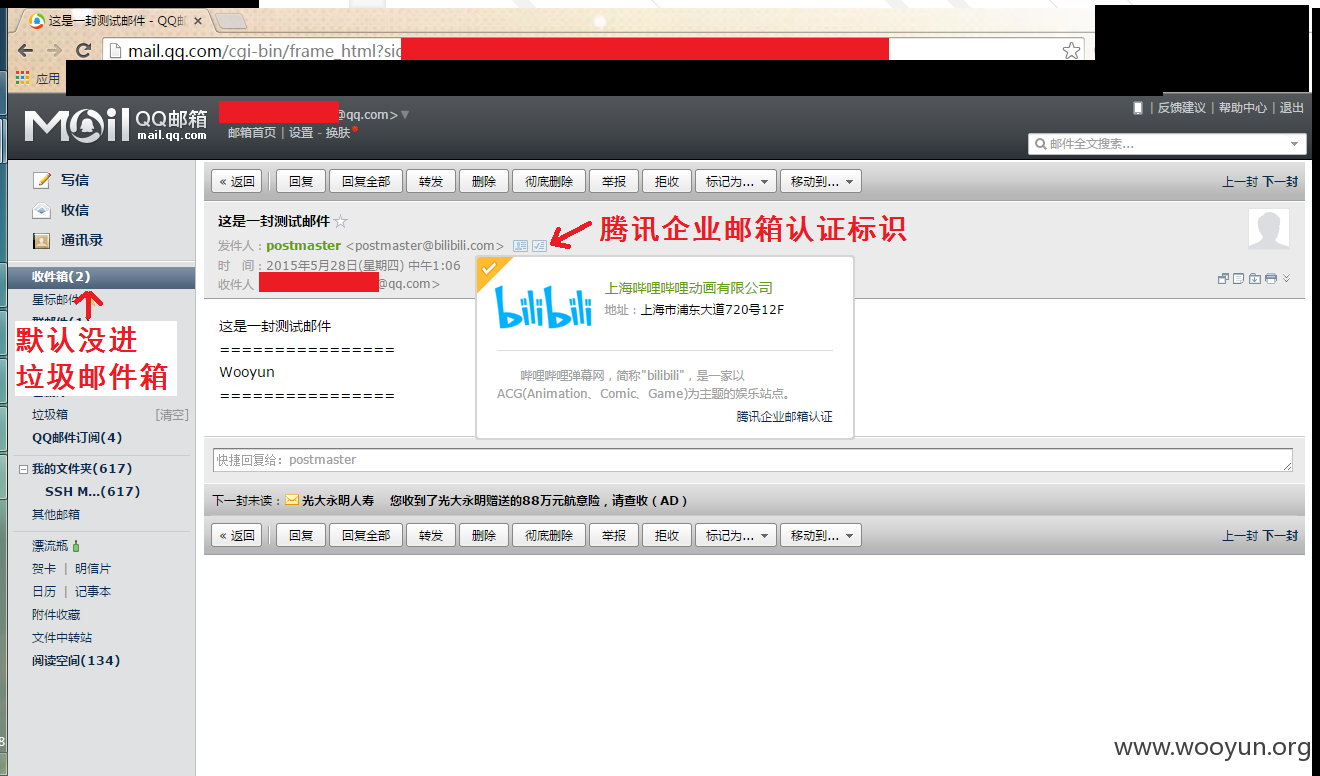Open the 标记为 dropdown in upper toolbar

pyautogui.click(x=736, y=181)
